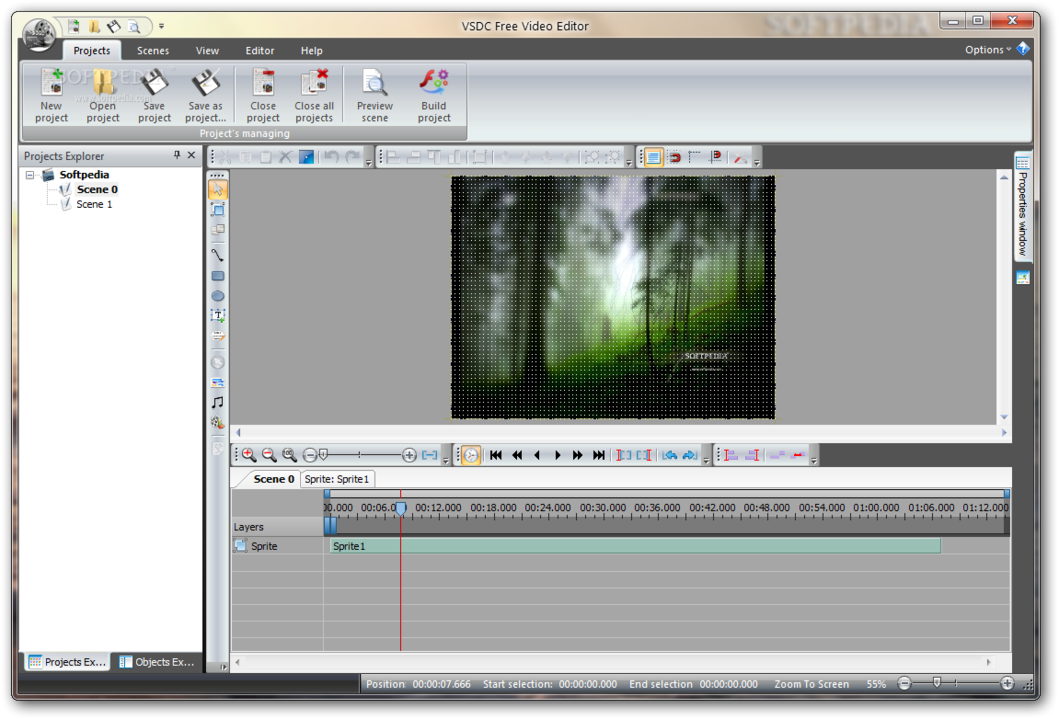Toggle the red magnet snapping button

click(x=674, y=157)
